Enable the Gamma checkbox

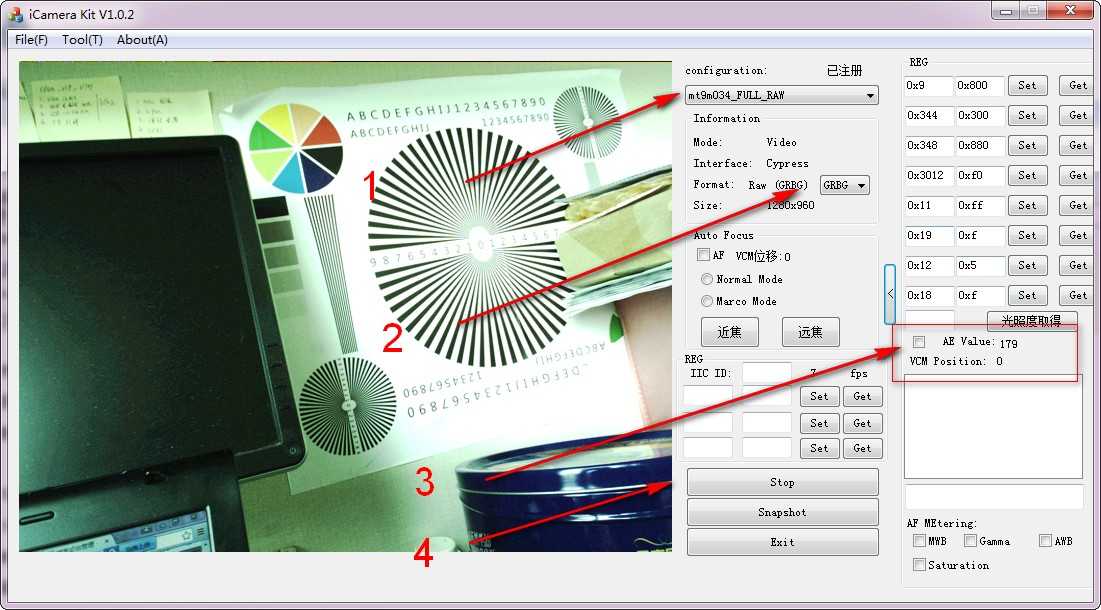coord(970,541)
